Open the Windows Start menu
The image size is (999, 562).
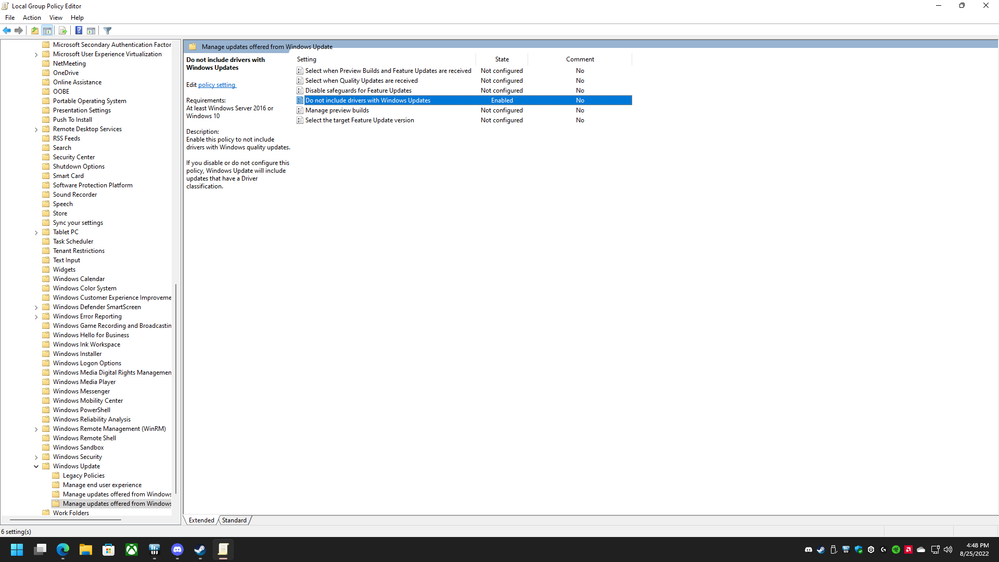point(17,550)
